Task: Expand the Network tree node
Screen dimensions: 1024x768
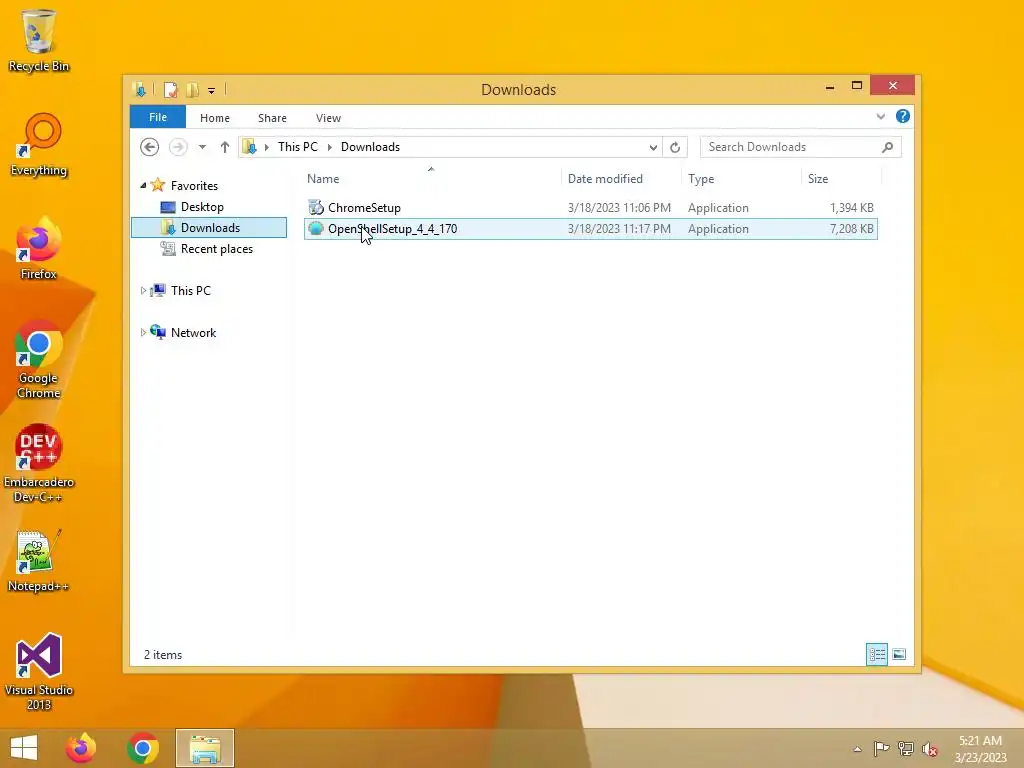Action: click(x=143, y=332)
